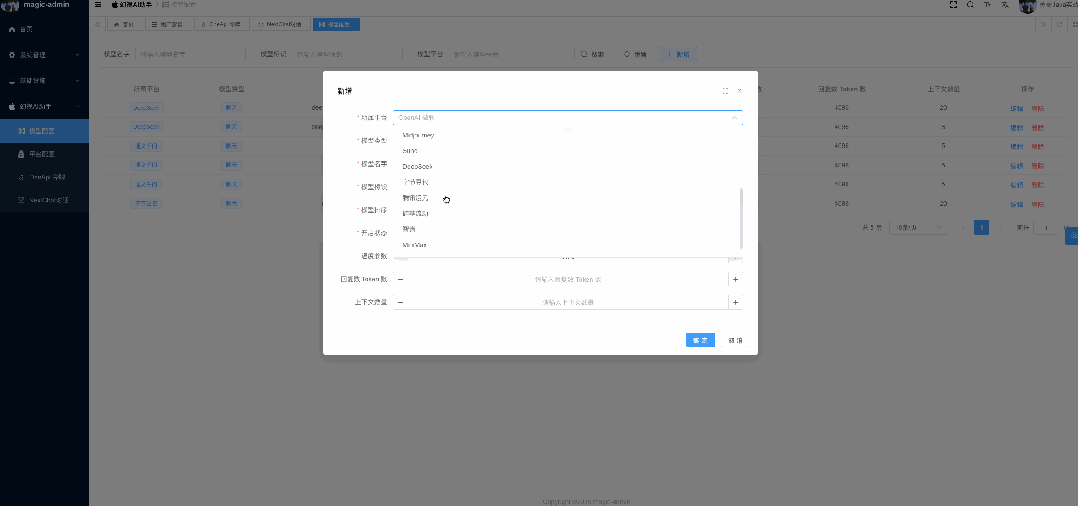Collapse the 所属平台 dropdown with its arrow

[734, 118]
